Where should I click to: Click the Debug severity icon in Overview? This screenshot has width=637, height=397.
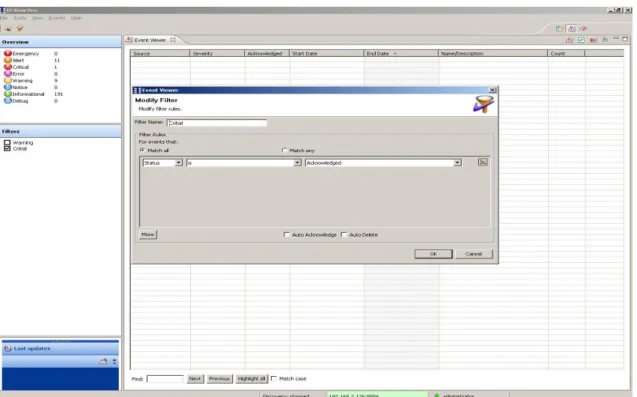tap(8, 100)
